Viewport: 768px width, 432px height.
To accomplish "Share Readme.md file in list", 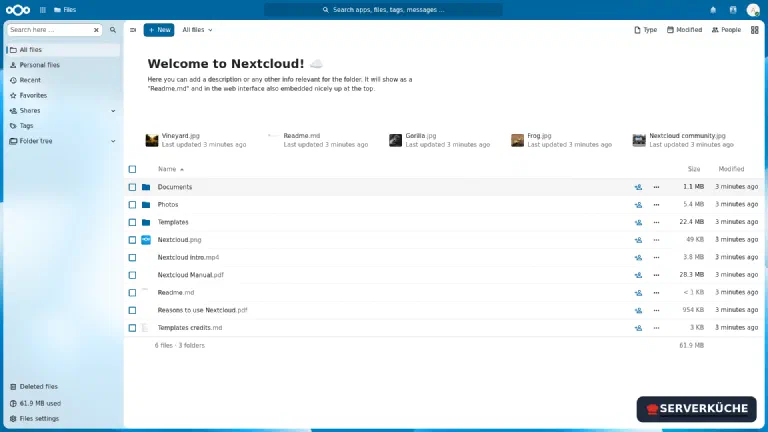I will click(638, 293).
